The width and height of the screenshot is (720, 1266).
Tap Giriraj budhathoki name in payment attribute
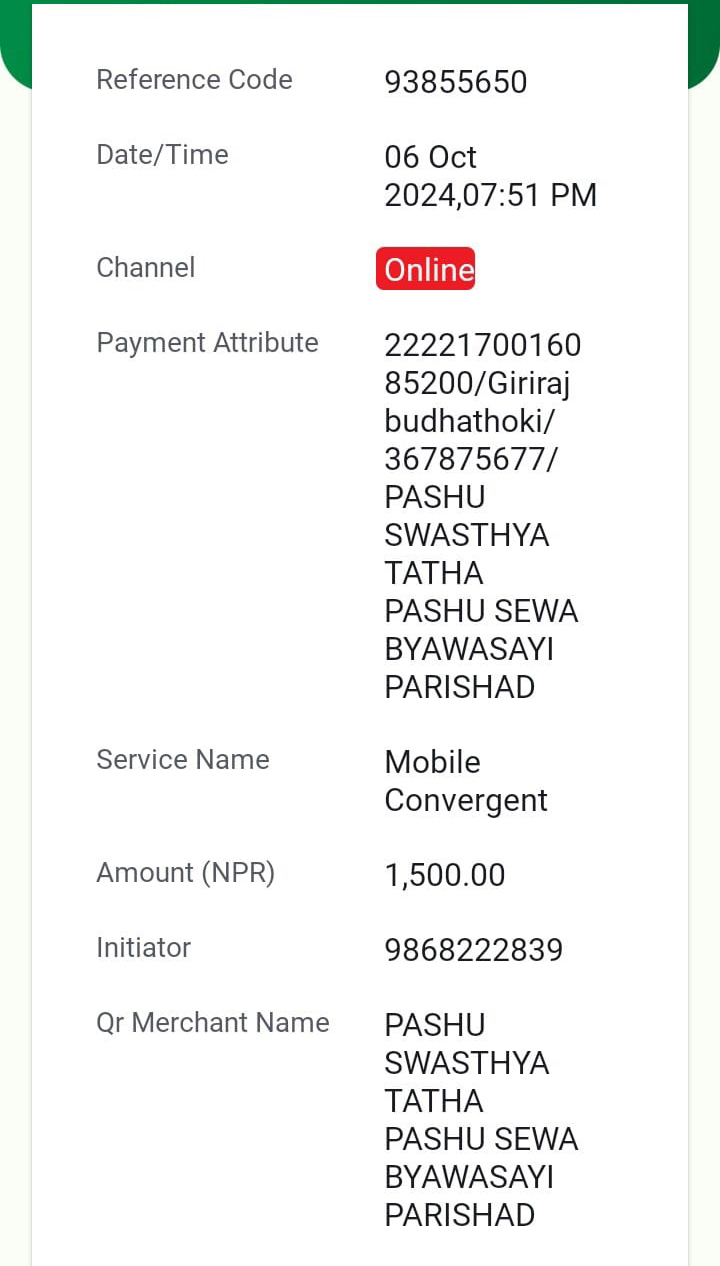click(x=477, y=402)
